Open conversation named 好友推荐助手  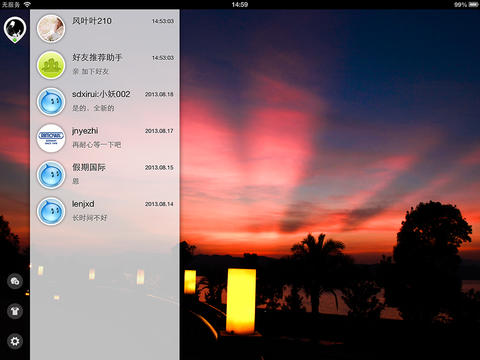[105, 65]
